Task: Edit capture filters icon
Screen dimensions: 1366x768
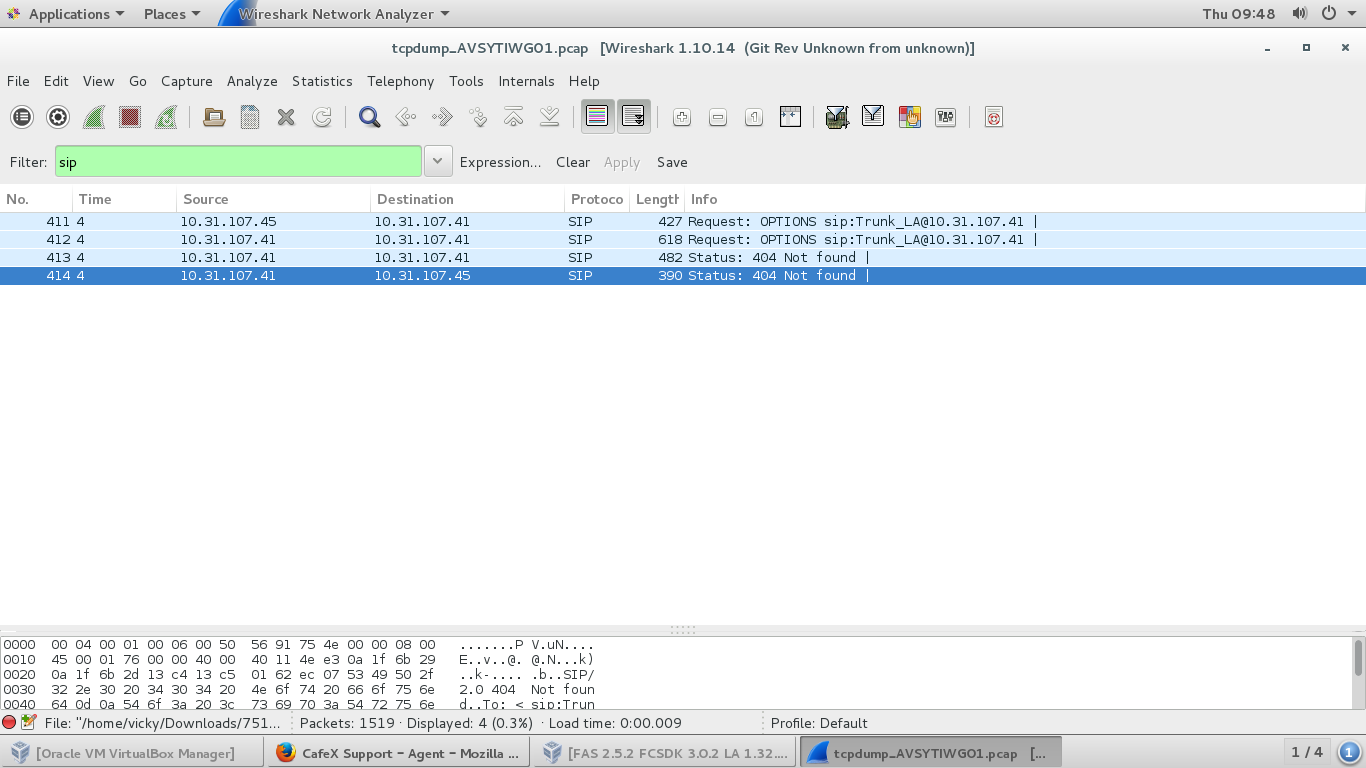Action: [838, 117]
